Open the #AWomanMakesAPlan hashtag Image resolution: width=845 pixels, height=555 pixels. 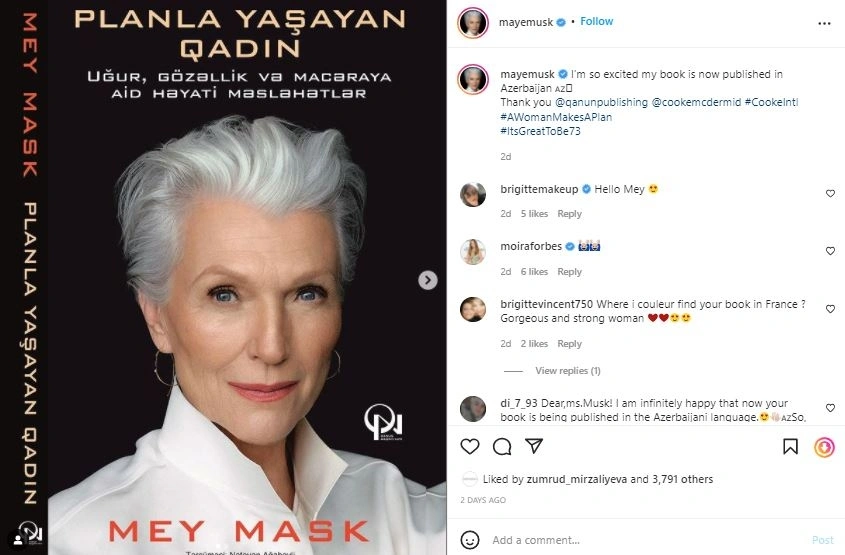[x=555, y=117]
